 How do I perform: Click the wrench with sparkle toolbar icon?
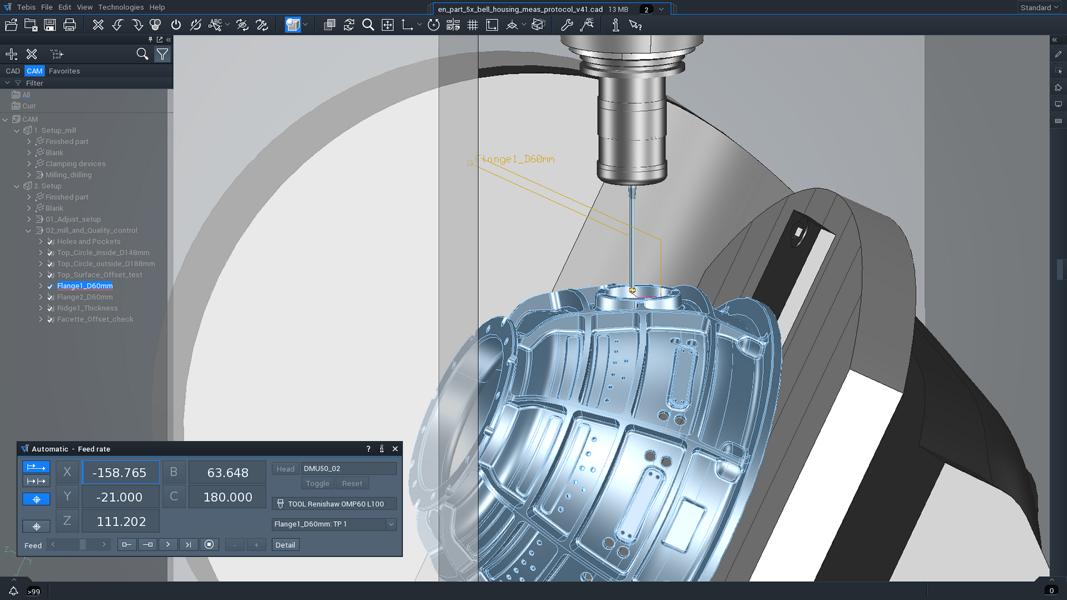[587, 25]
